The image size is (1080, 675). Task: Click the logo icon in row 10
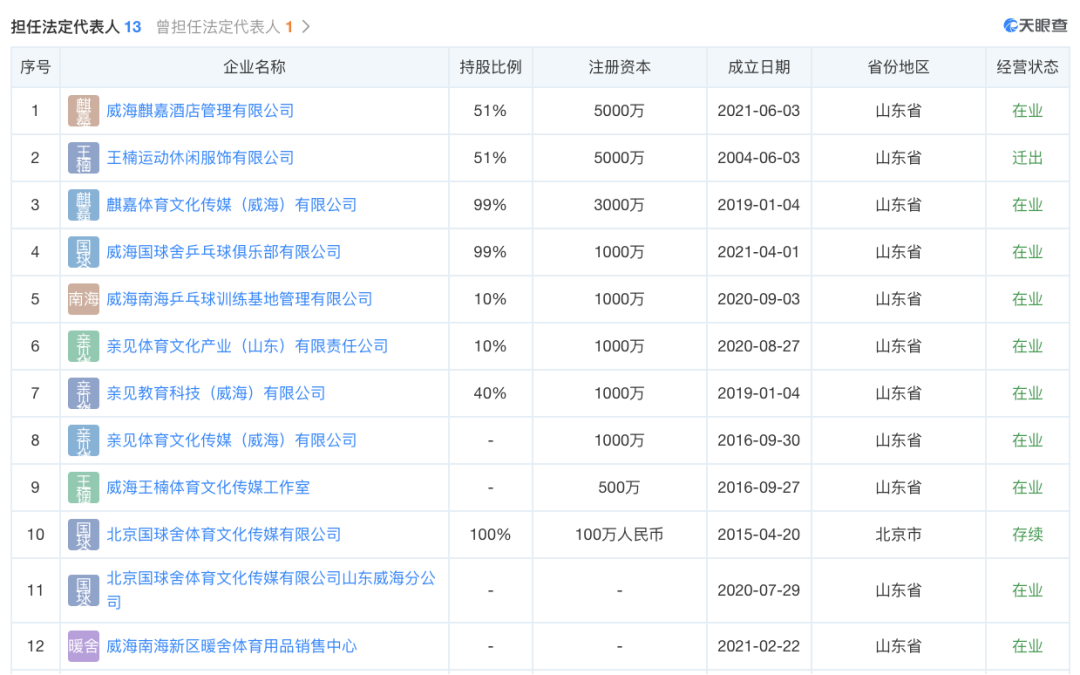coord(83,534)
